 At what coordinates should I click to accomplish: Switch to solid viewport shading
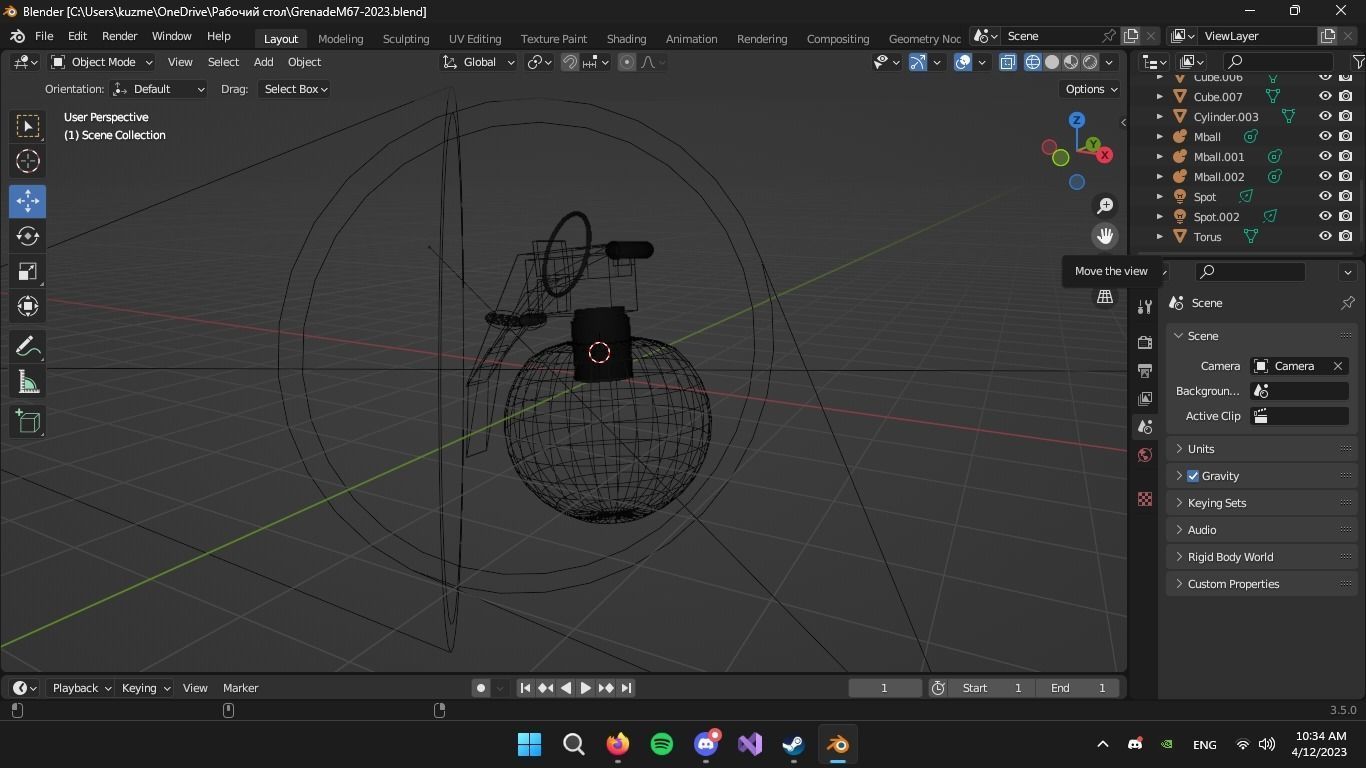tap(1052, 62)
